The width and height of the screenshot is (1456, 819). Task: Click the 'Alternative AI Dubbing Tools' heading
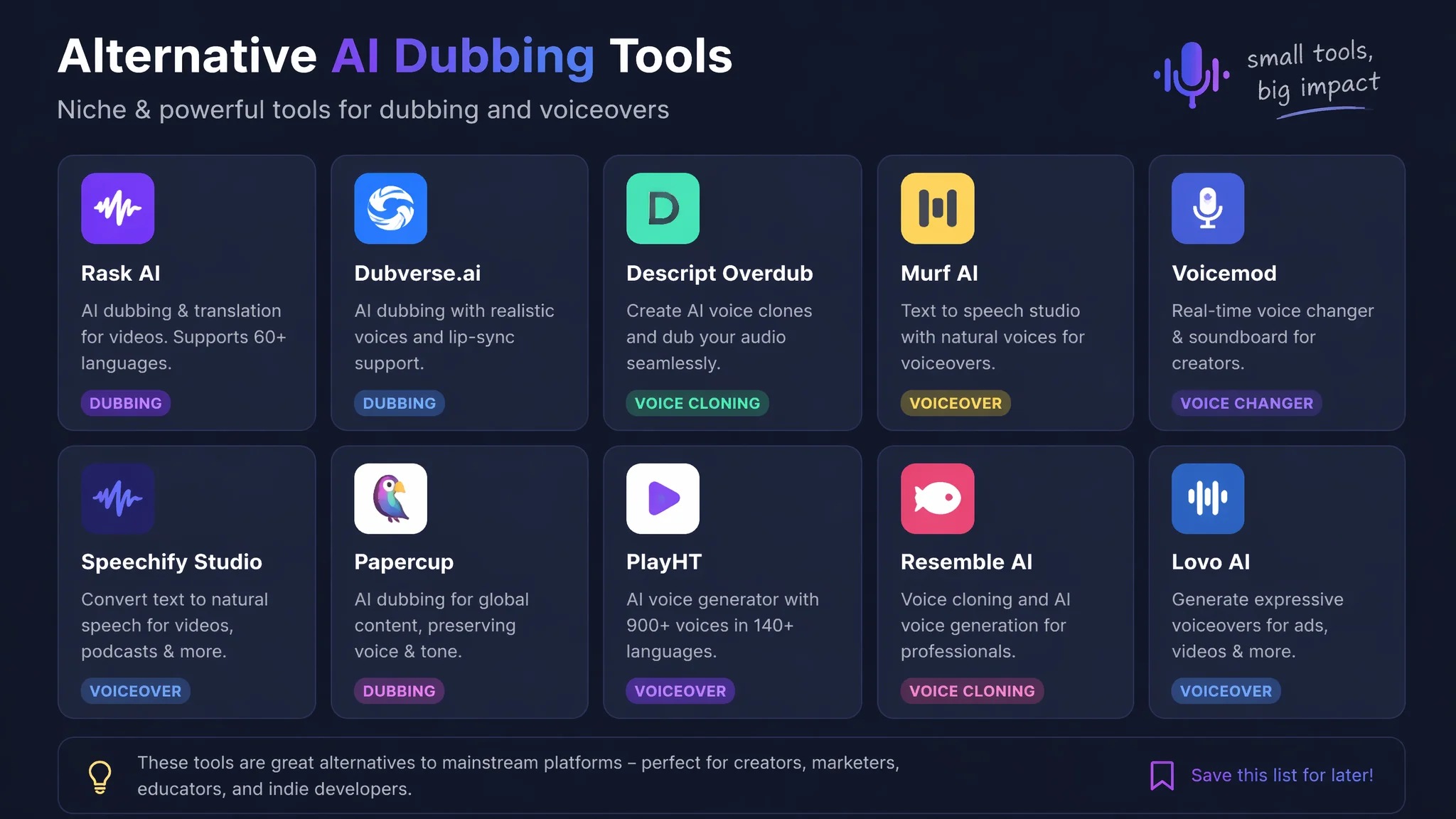point(395,57)
